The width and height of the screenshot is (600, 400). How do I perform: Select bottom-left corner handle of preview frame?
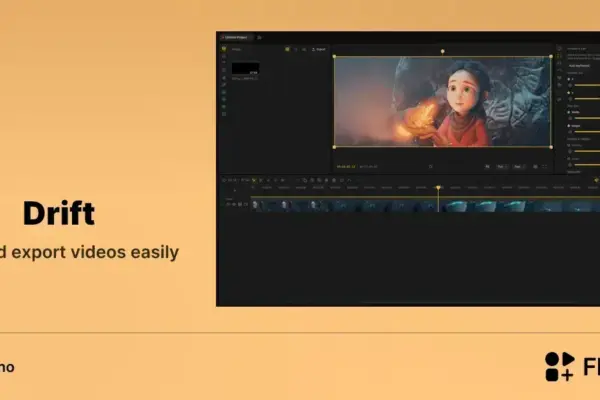[334, 147]
